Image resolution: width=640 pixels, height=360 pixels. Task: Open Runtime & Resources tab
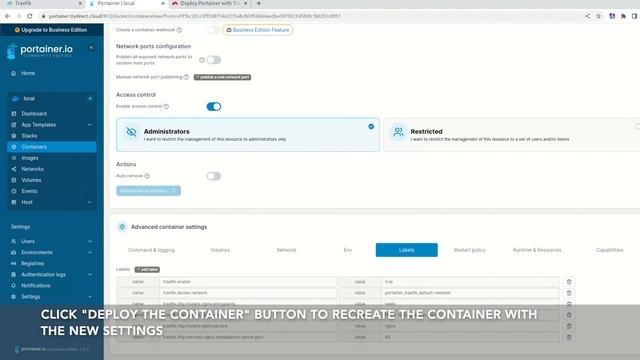pyautogui.click(x=537, y=250)
